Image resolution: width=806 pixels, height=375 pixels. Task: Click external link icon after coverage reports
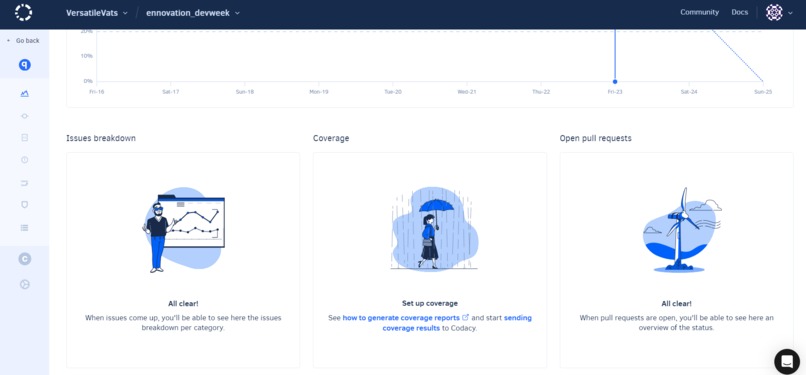[x=466, y=317]
